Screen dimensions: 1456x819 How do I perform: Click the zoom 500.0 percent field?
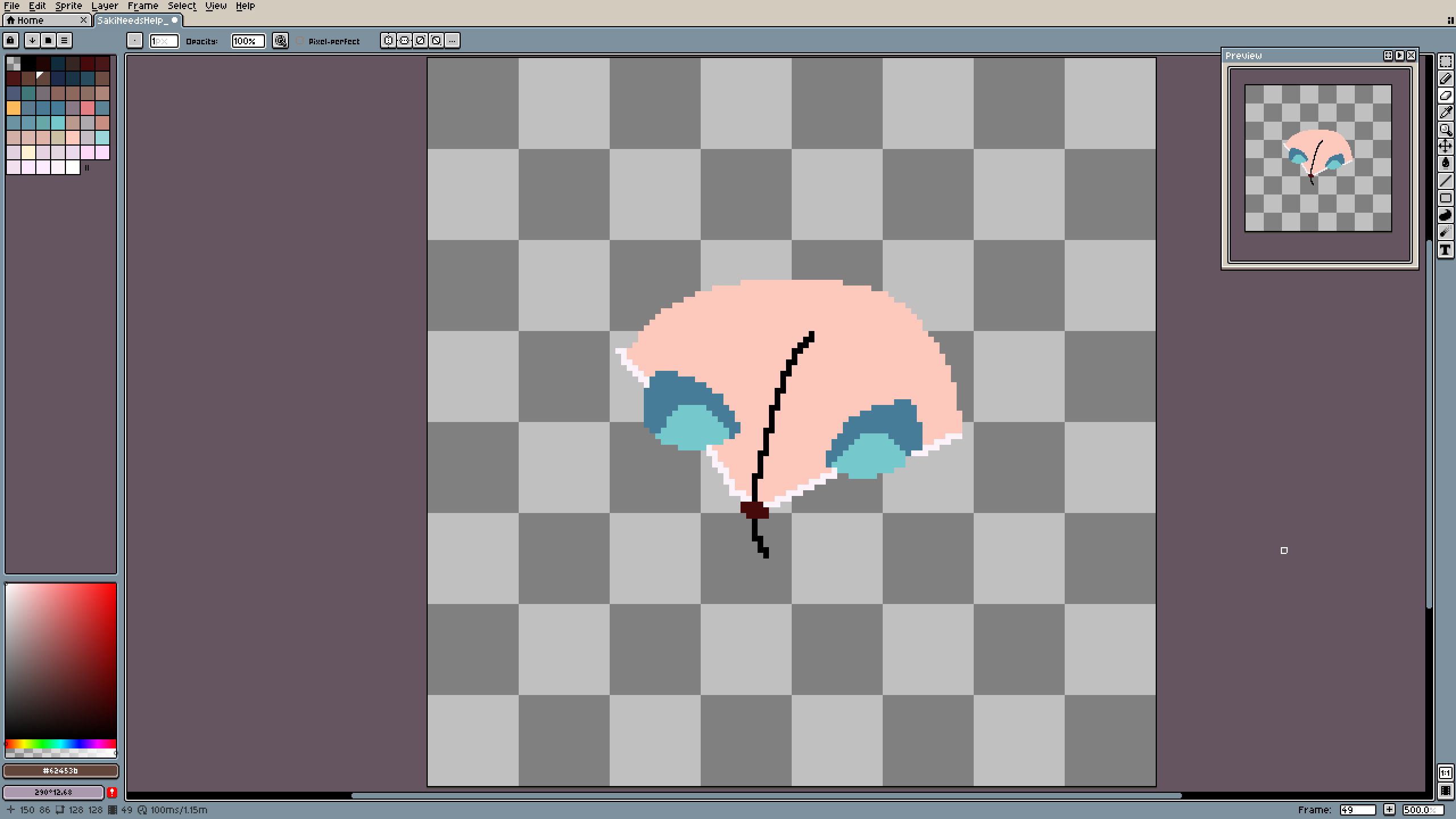(1423, 809)
